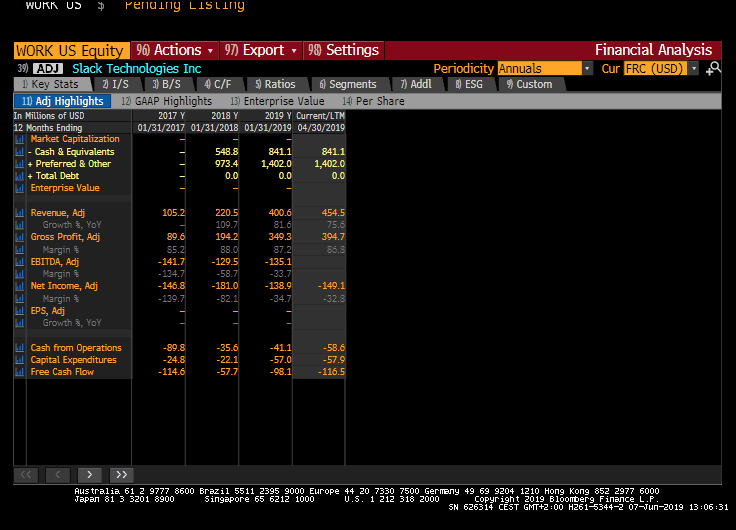Click the Slack Technologies Inc company name

pos(137,69)
